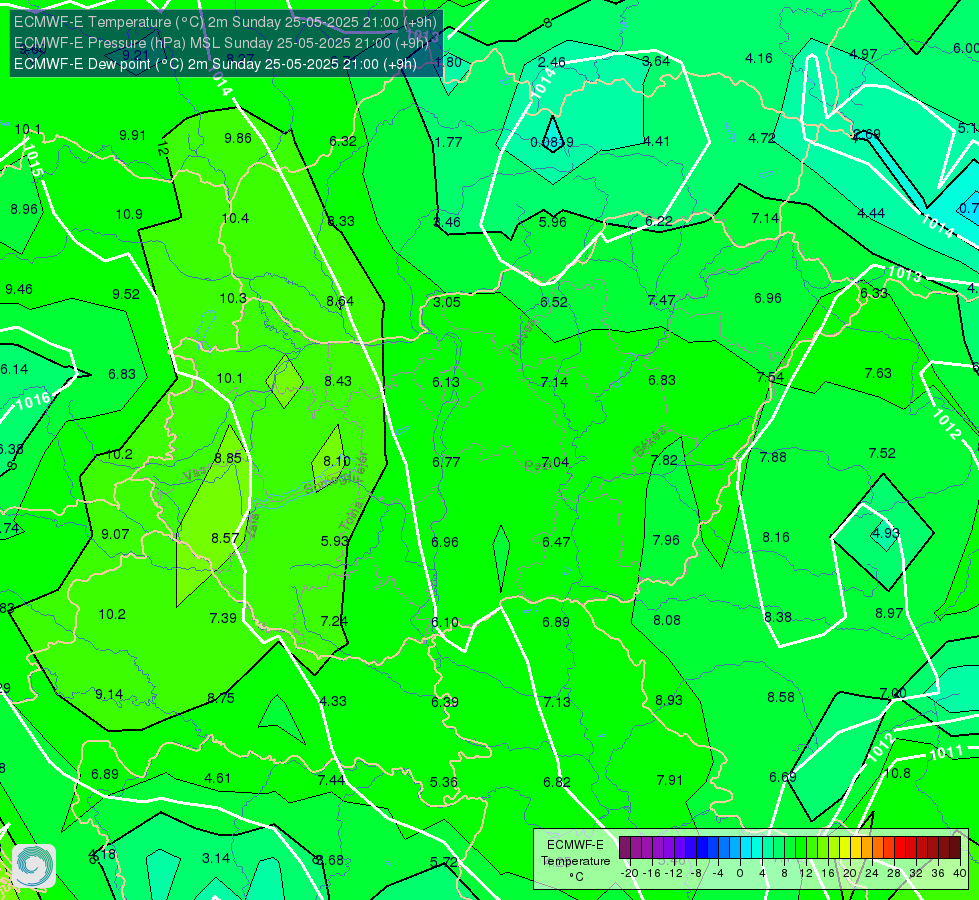Click the 1013 pressure contour label
979x900 pixels.
[904, 274]
